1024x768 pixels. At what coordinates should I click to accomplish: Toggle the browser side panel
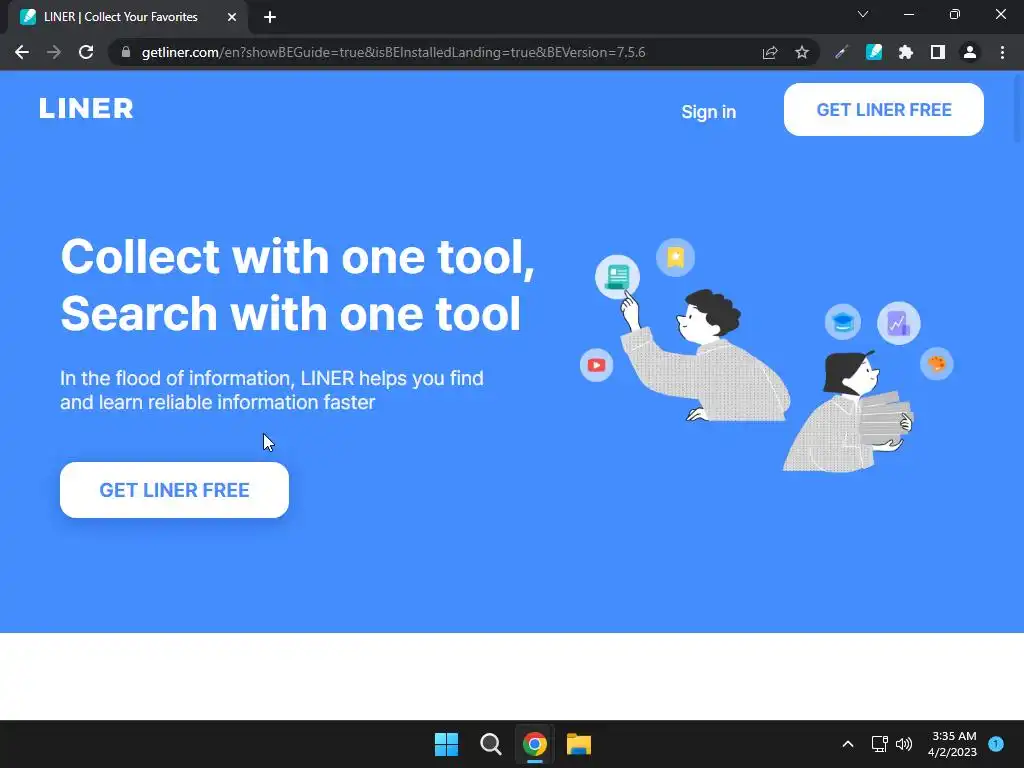(938, 52)
